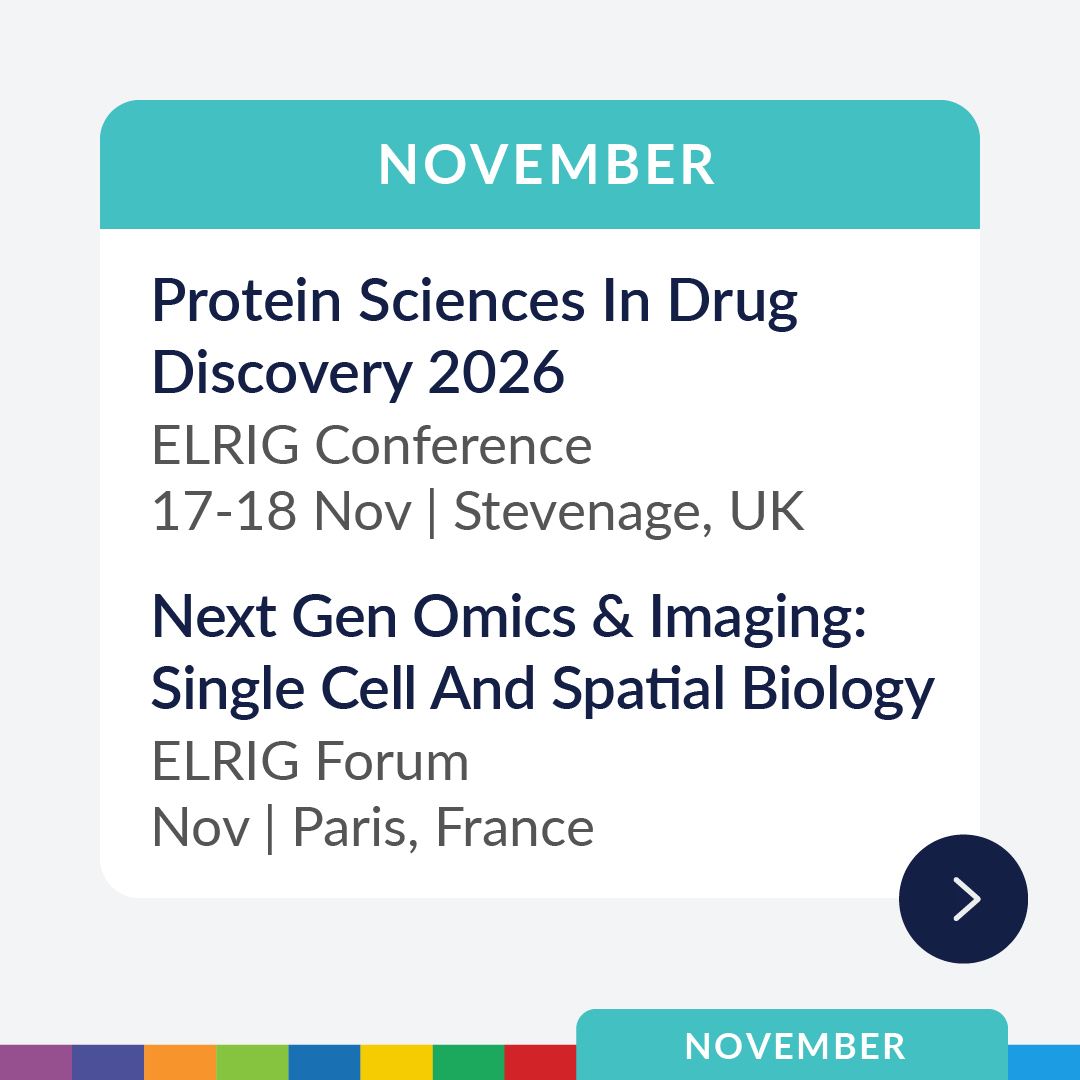Choose the yellow month segment
Viewport: 1080px width, 1080px height.
click(x=396, y=1062)
